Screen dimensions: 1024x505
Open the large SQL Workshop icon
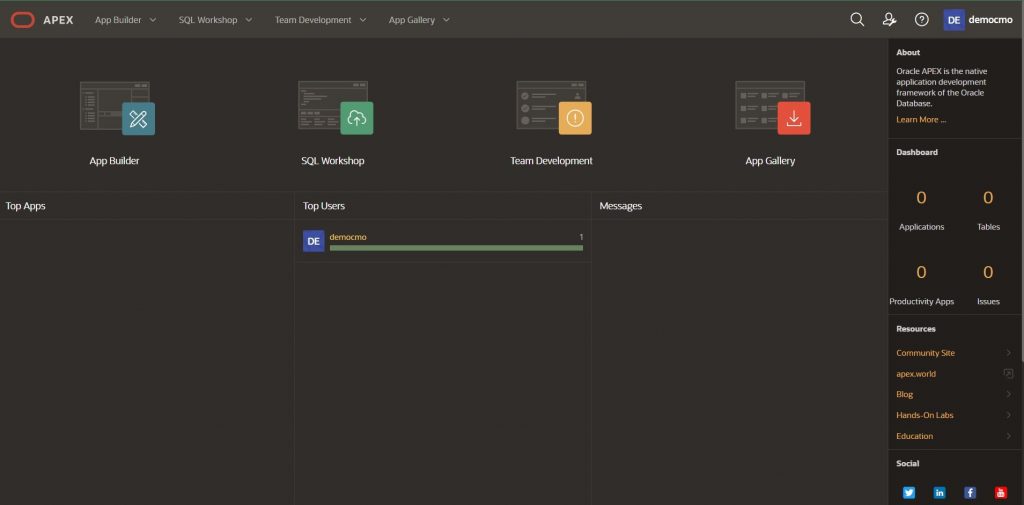point(336,108)
